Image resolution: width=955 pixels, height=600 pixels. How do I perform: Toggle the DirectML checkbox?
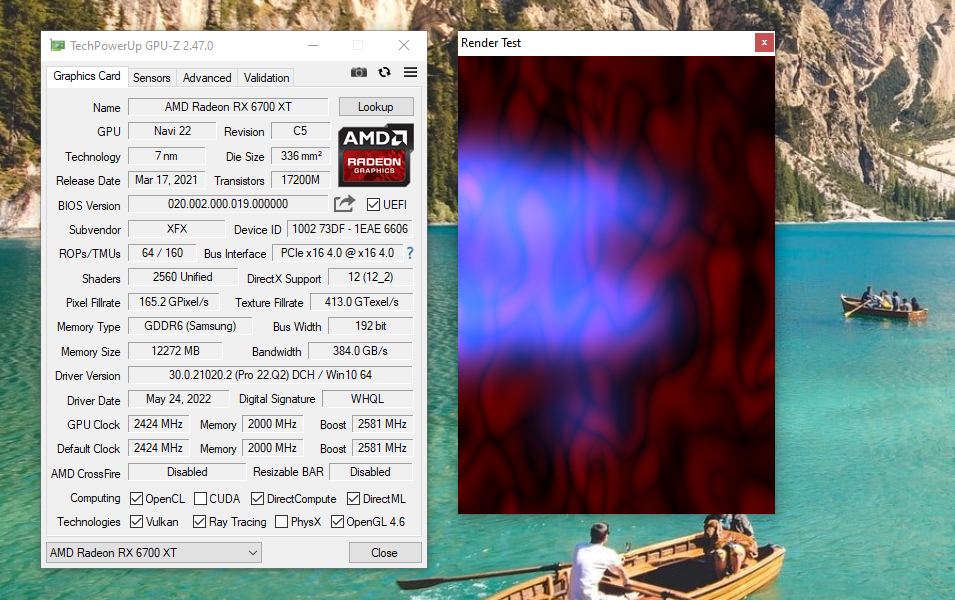353,499
